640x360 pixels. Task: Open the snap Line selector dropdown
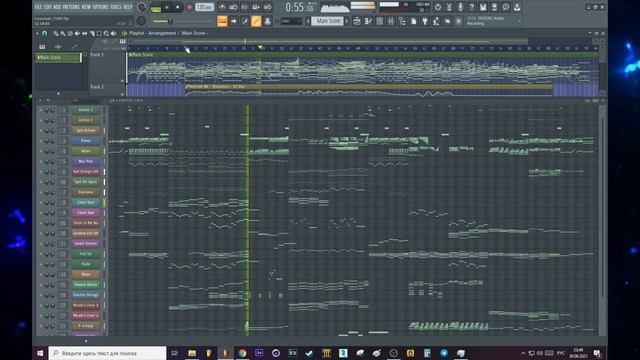291,21
